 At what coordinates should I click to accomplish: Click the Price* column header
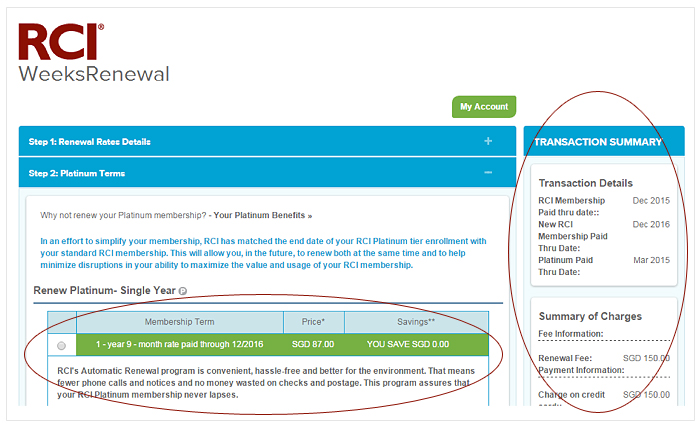point(313,322)
